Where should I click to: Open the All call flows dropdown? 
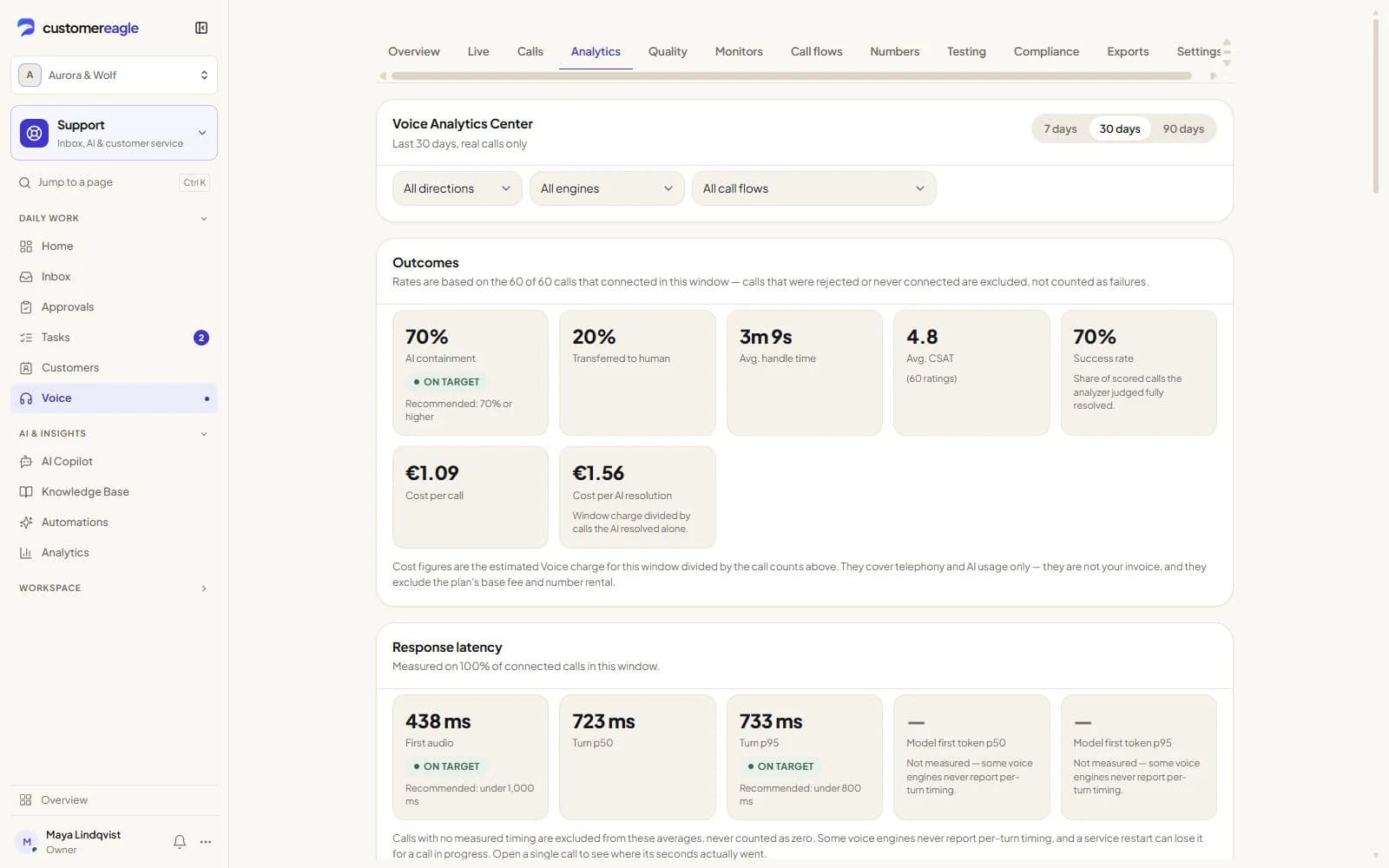click(813, 188)
